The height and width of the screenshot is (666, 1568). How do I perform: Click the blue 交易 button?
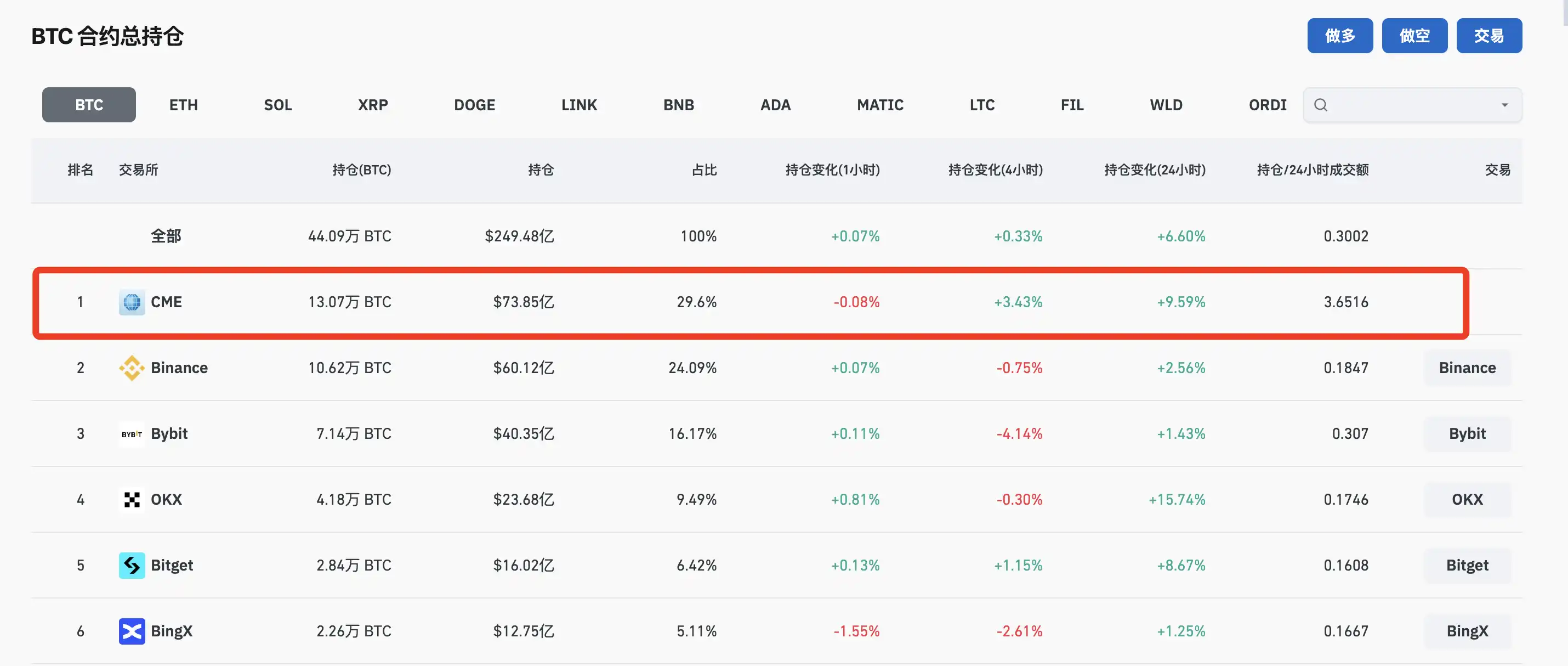coord(1489,36)
